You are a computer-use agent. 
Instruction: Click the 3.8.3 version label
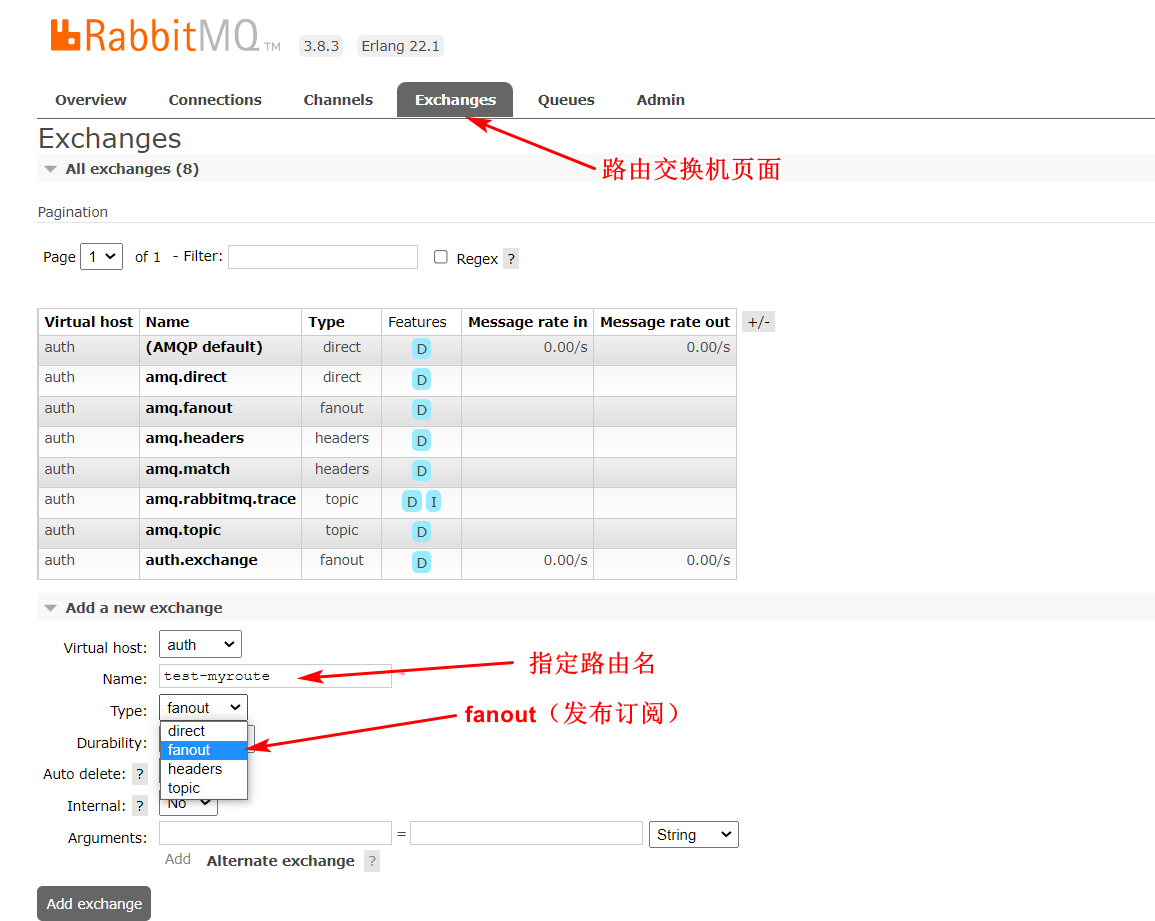point(321,46)
